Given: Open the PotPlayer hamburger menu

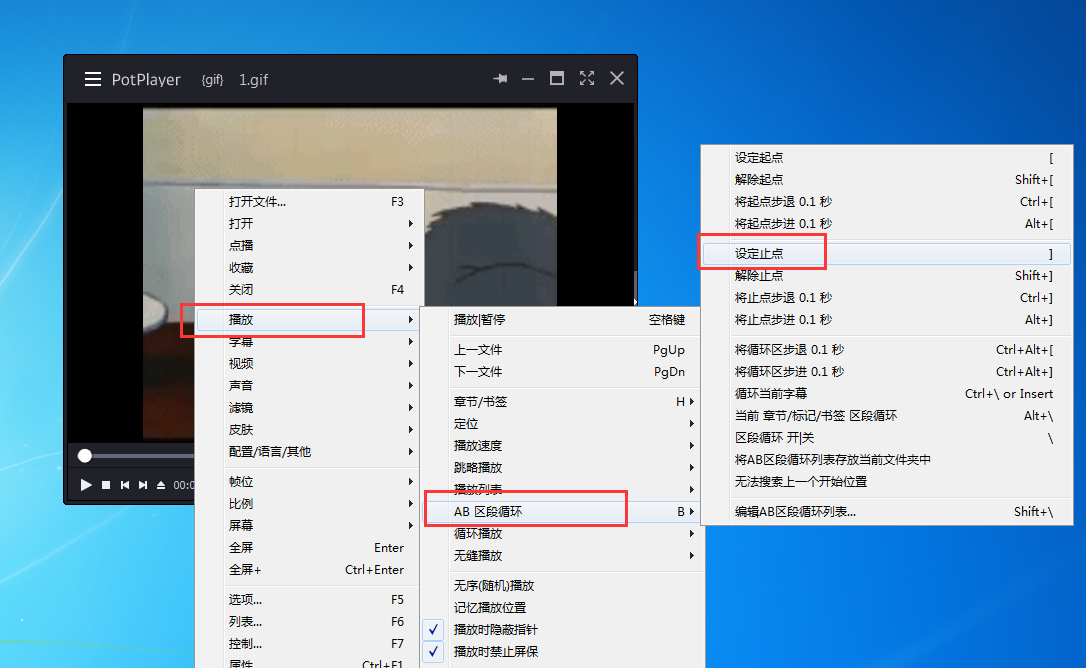Looking at the screenshot, I should click(93, 78).
